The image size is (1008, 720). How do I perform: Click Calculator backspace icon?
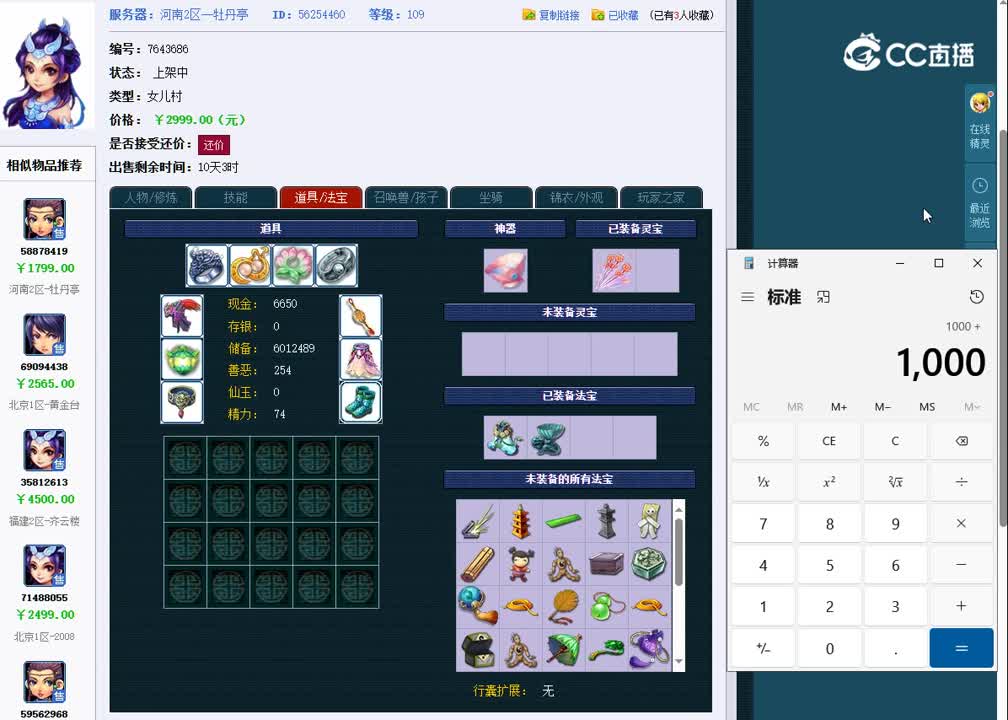[961, 441]
